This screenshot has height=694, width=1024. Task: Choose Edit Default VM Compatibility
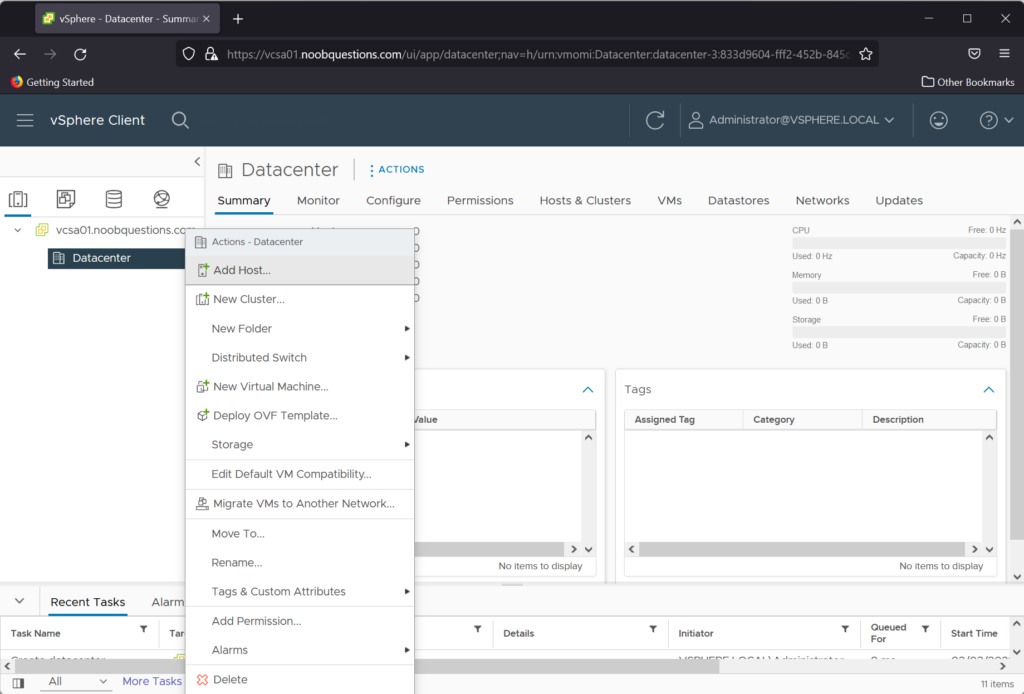[300, 474]
